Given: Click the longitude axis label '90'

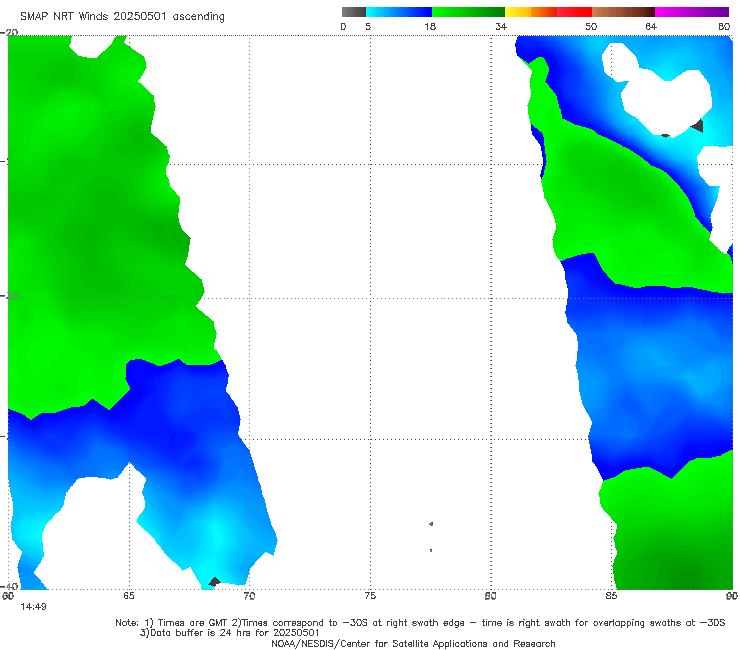Looking at the screenshot, I should click(x=732, y=596).
